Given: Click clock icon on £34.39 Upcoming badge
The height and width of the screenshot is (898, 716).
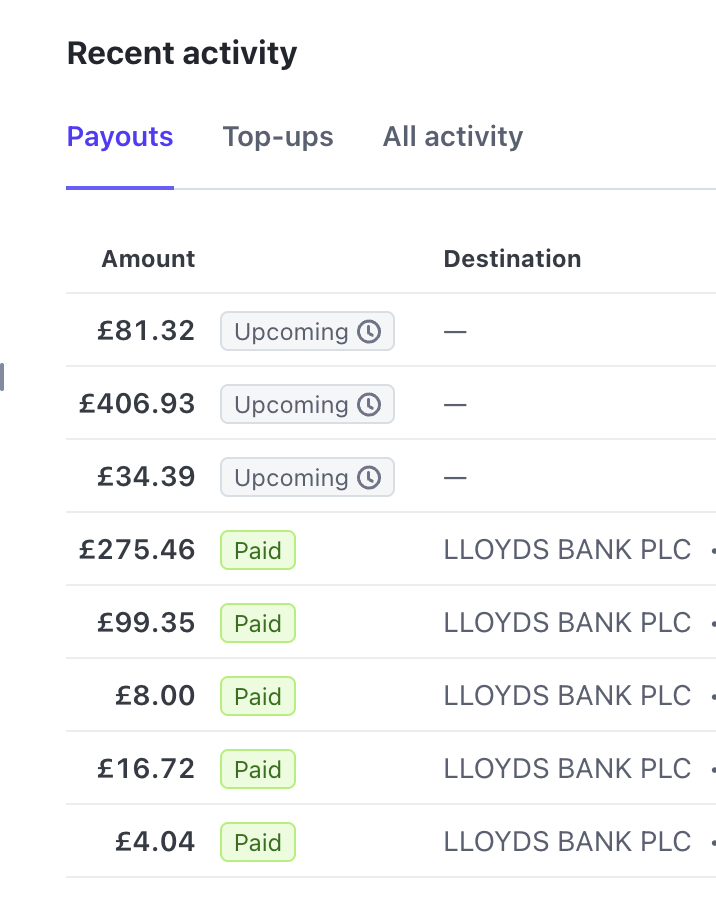Looking at the screenshot, I should coord(370,478).
